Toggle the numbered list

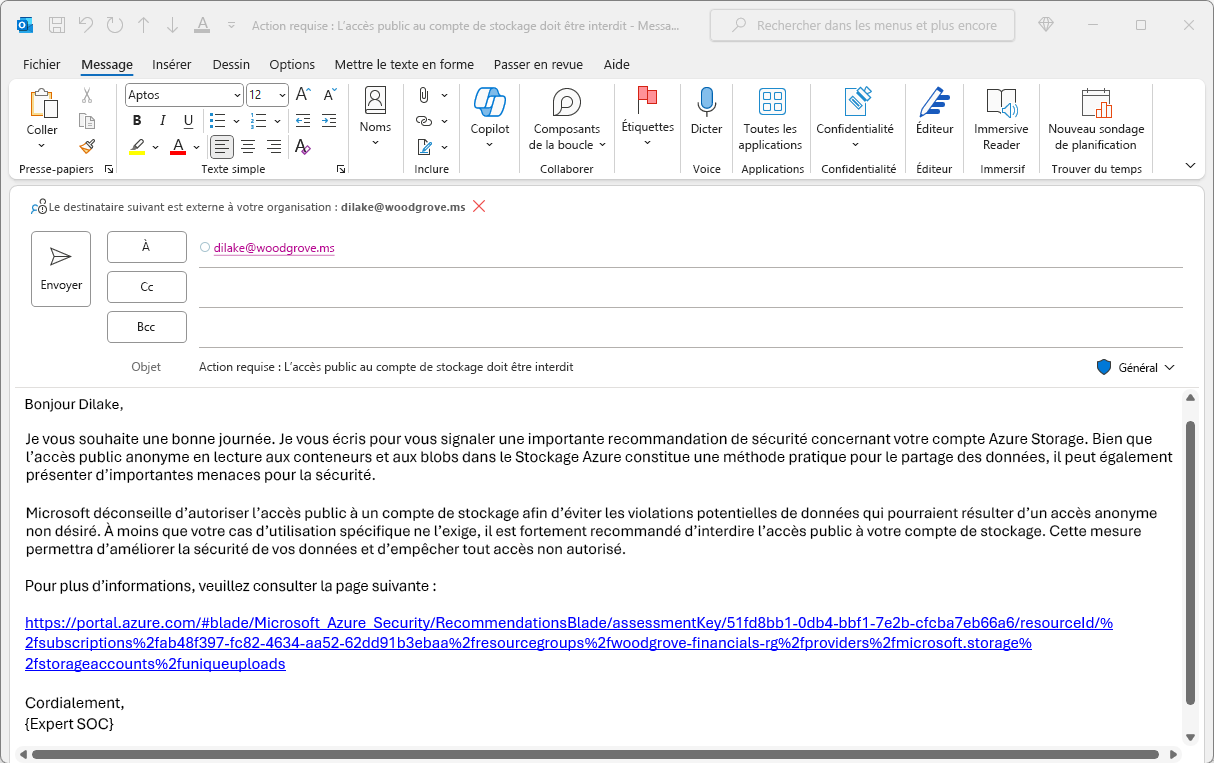[x=258, y=121]
